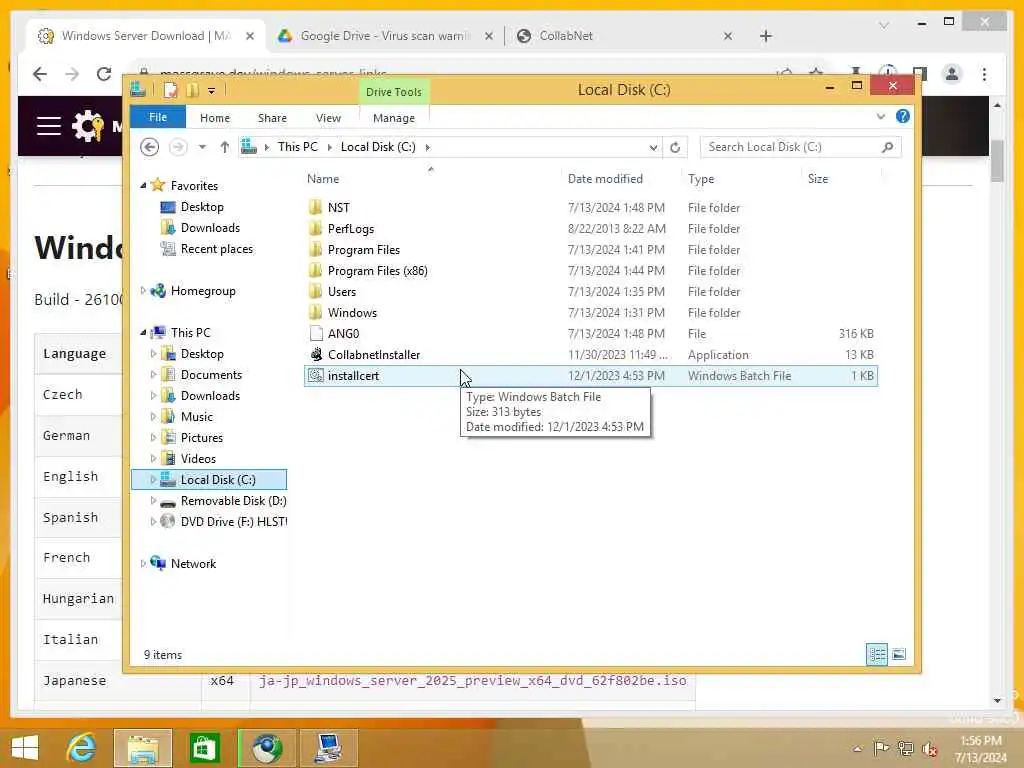Click Local Disk (C:) breadcrumb in address bar
This screenshot has height=768, width=1024.
(x=377, y=147)
